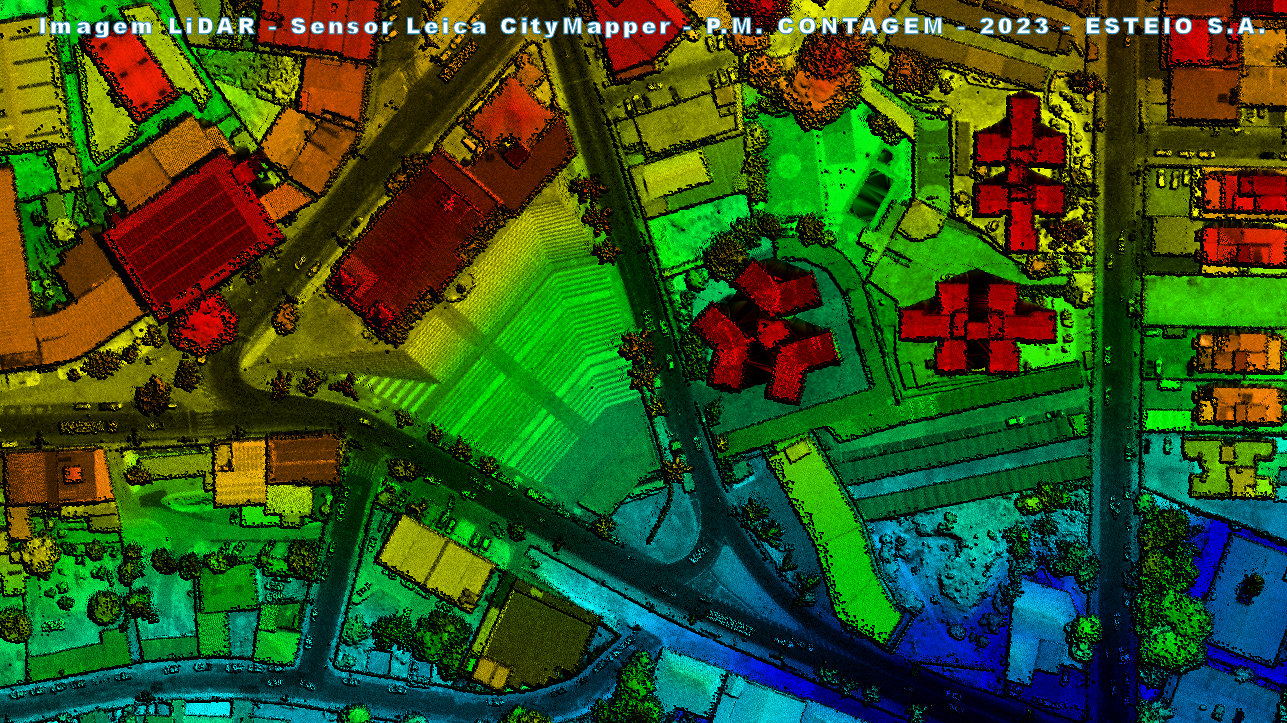Click the 'Imagem LiDAR - Sensor Leica CityMapper' caption
The image size is (1287, 723).
coord(356,27)
